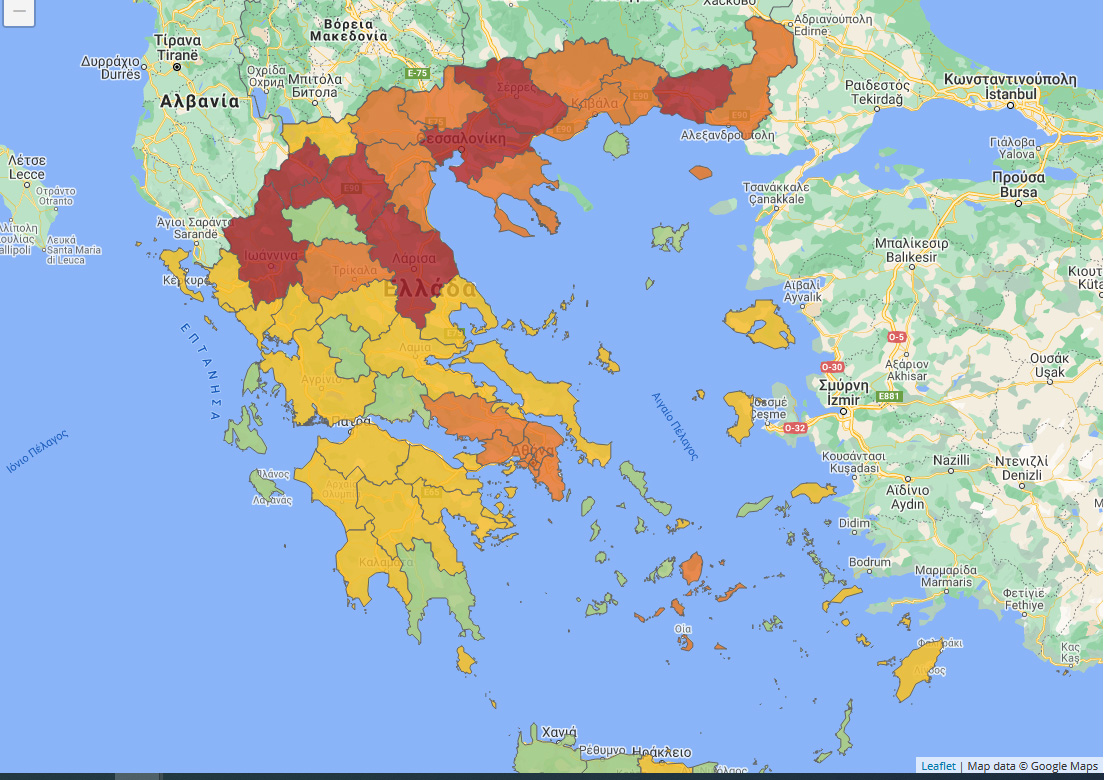Viewport: 1104px width, 780px height.
Task: Click the Αϊδίνιο Aydın label
Action: pos(908,497)
